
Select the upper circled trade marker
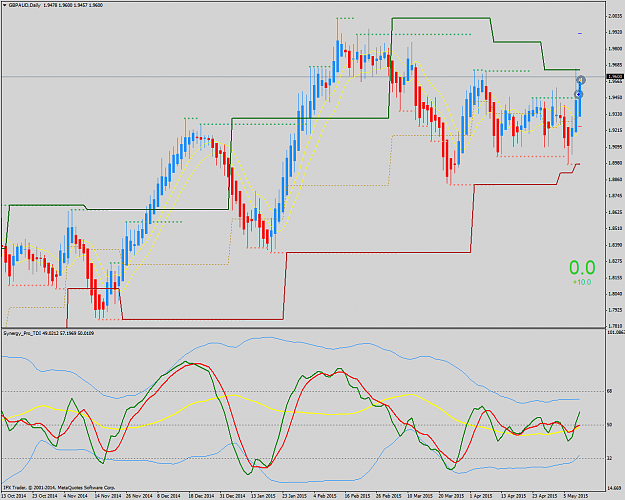click(x=581, y=80)
